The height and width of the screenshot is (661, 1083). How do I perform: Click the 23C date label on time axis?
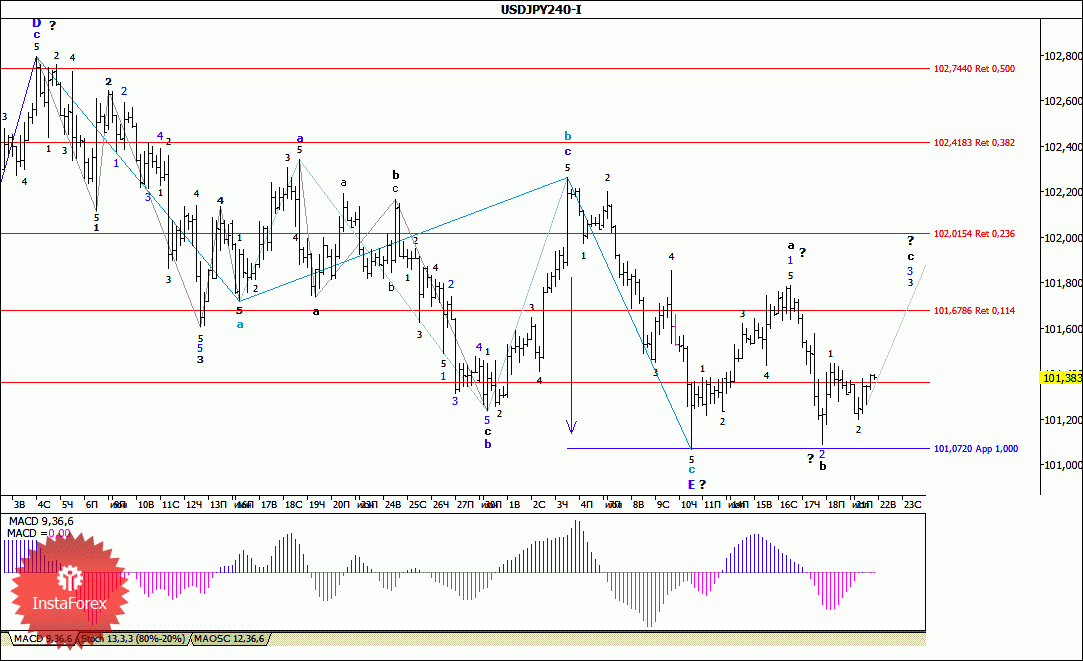pos(912,505)
